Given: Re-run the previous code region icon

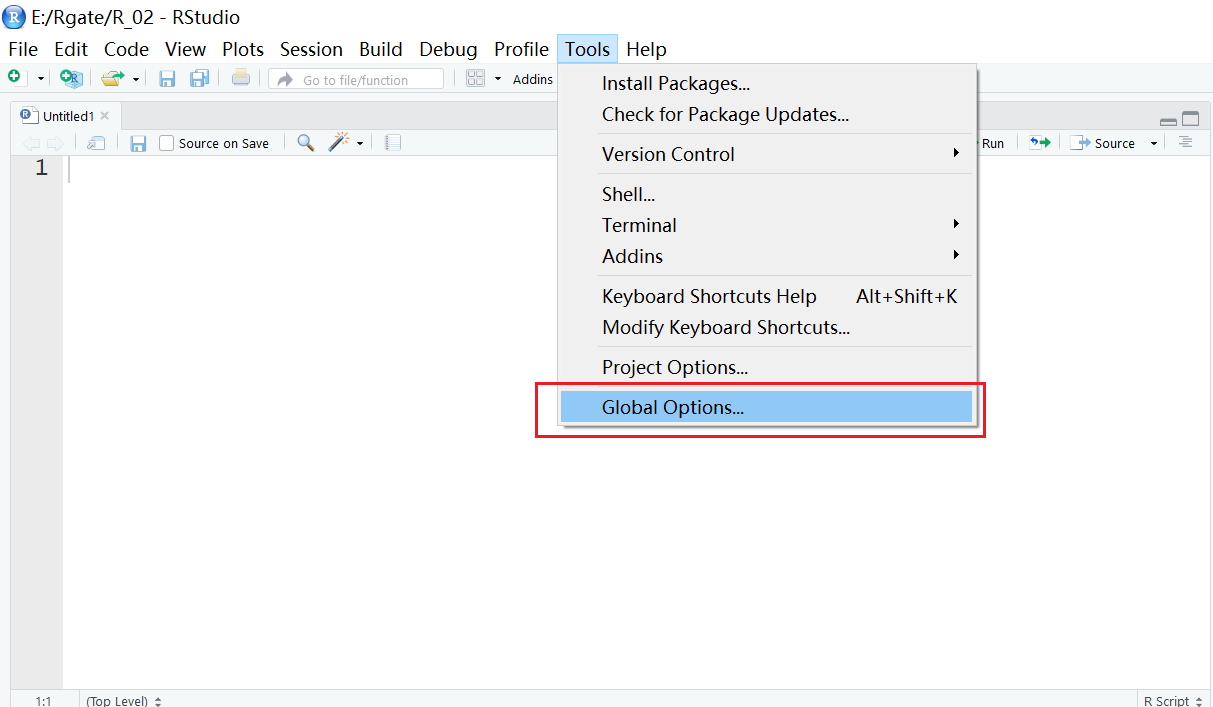Looking at the screenshot, I should [1040, 143].
